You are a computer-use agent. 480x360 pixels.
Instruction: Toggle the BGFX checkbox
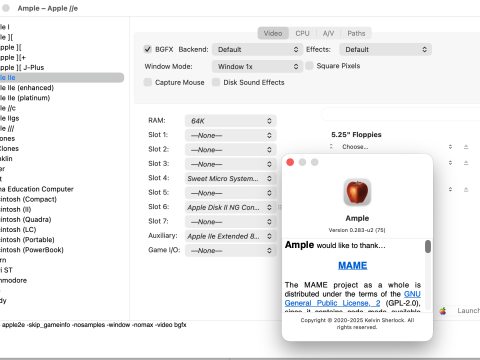[x=148, y=49]
